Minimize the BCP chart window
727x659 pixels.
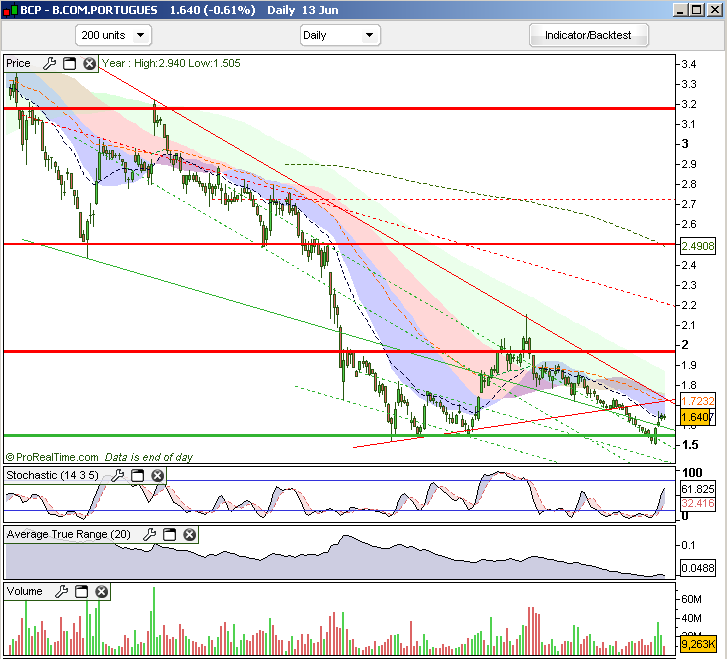680,10
